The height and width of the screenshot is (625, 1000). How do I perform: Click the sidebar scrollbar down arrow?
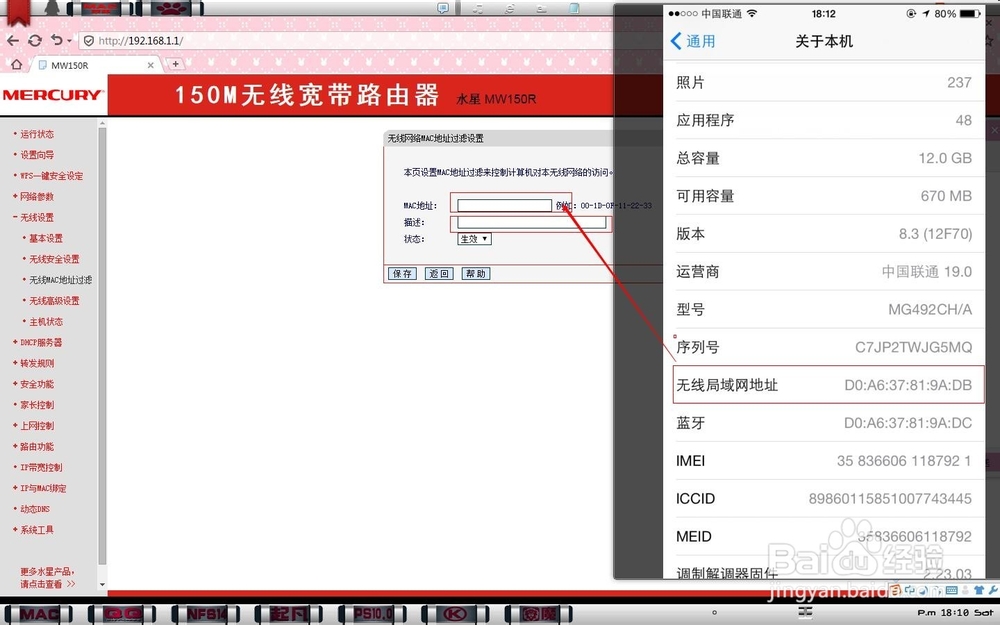tap(102, 584)
